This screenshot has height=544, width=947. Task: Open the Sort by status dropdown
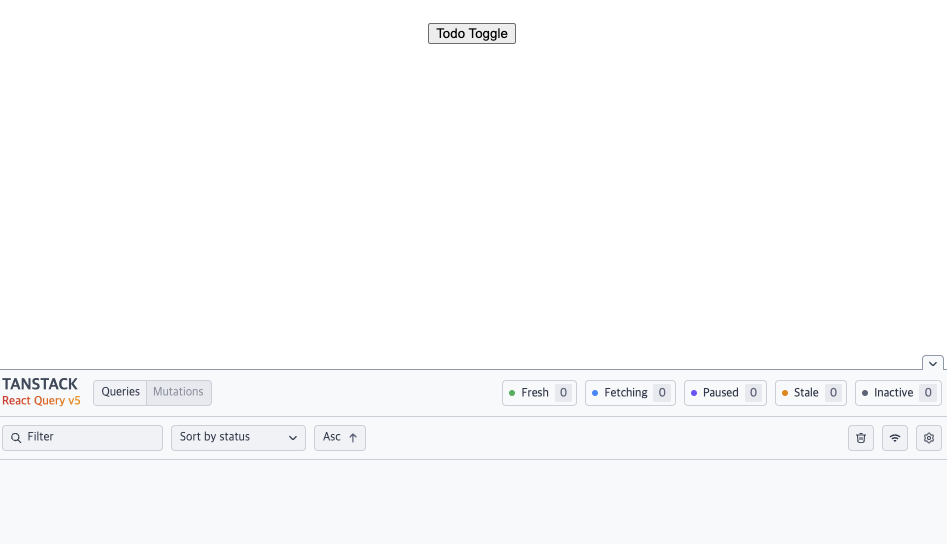click(x=238, y=438)
